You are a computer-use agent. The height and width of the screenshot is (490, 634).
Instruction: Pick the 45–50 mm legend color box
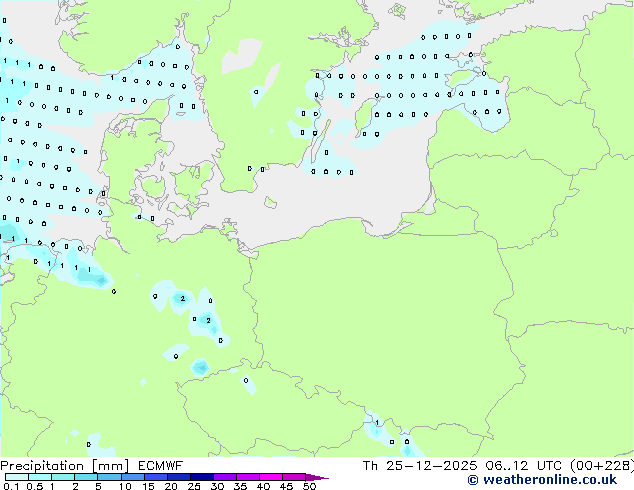coord(294,477)
